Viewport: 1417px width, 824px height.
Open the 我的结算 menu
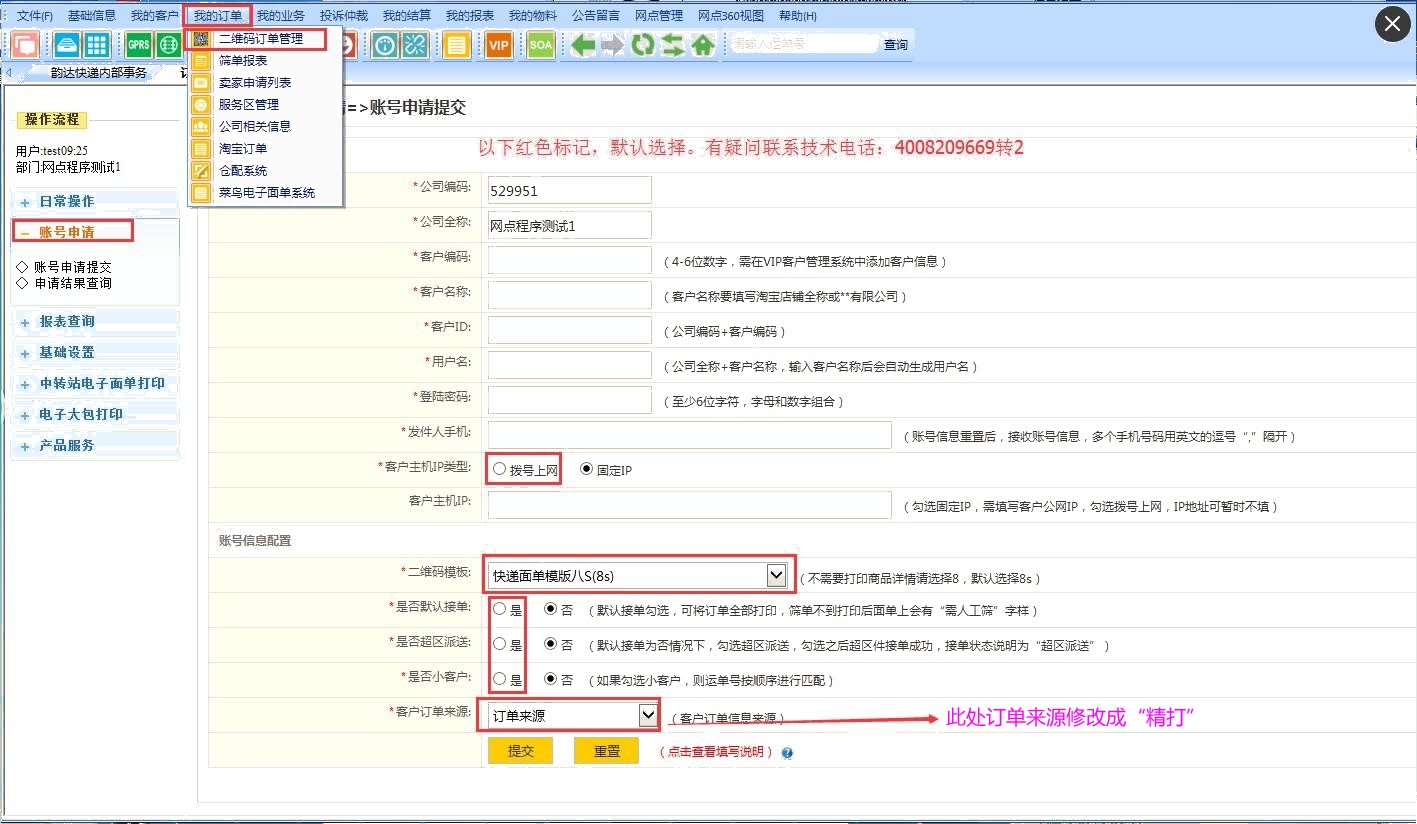[405, 16]
